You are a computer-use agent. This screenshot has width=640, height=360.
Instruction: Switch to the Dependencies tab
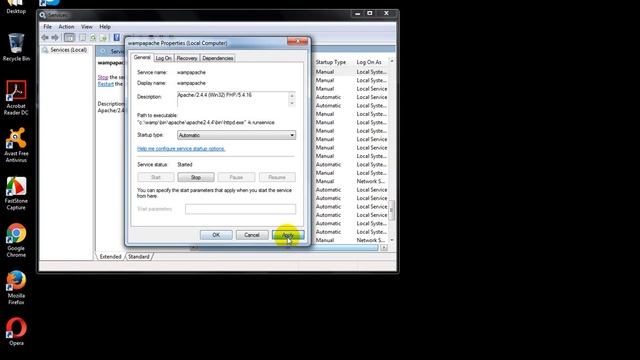click(218, 58)
